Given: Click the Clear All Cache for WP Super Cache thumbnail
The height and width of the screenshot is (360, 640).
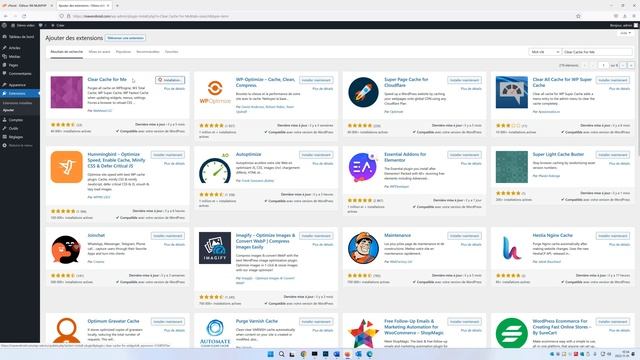Looking at the screenshot, I should click(x=512, y=92).
